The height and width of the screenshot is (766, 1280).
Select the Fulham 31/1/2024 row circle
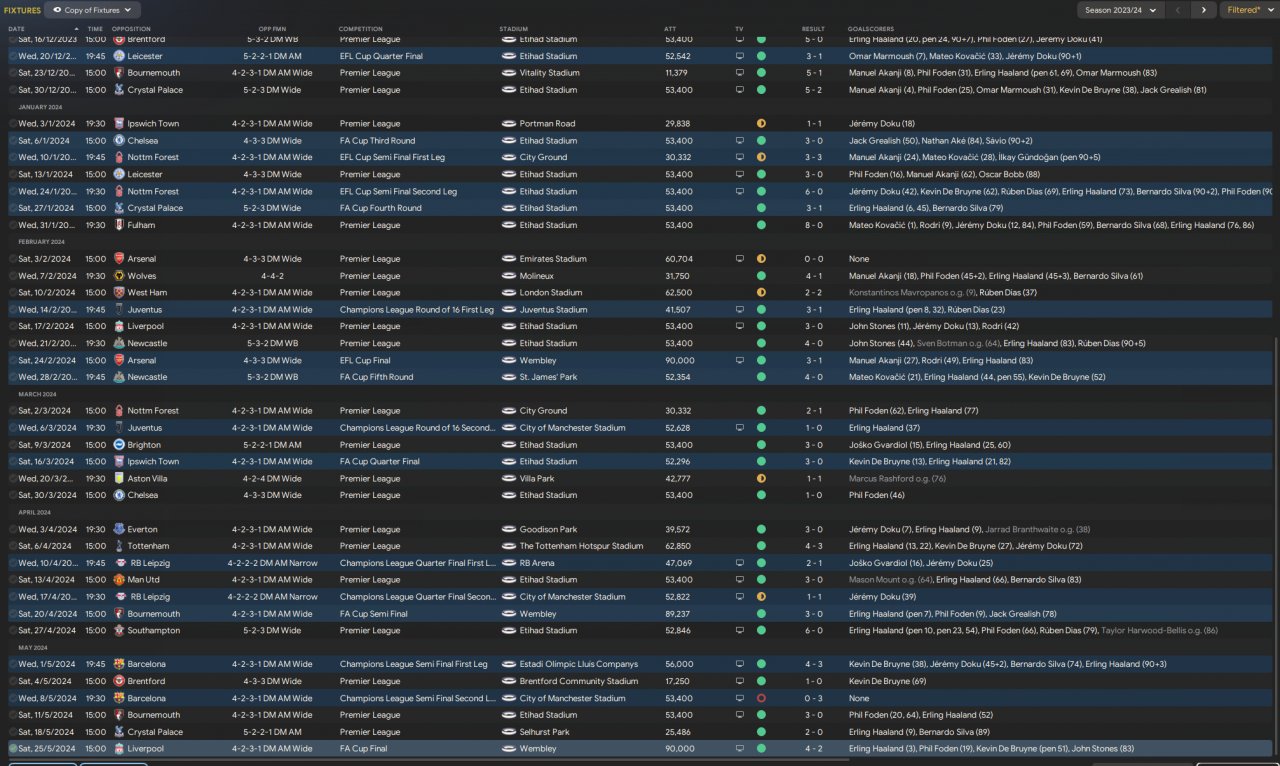point(13,225)
